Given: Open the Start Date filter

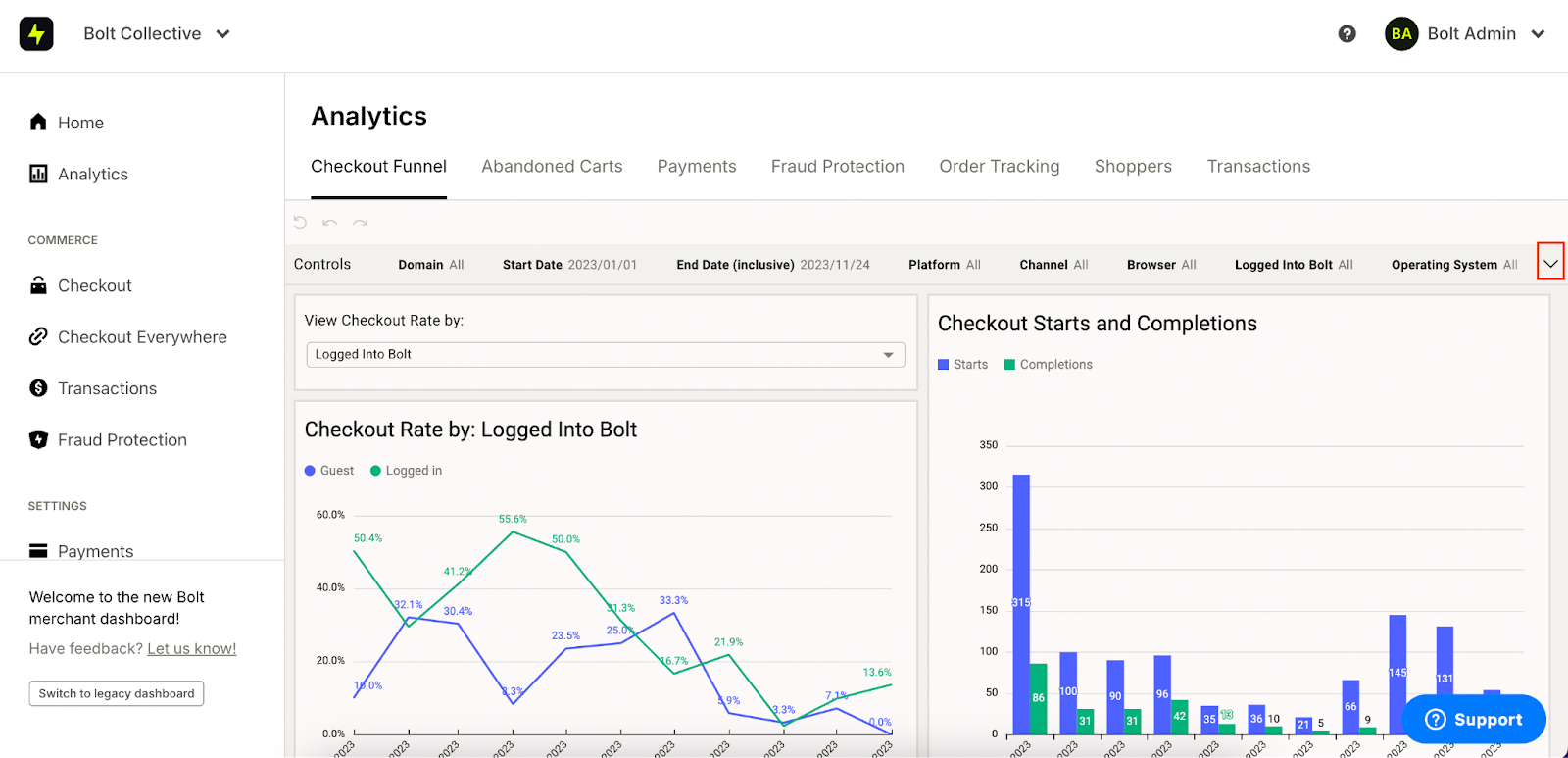Looking at the screenshot, I should (569, 265).
